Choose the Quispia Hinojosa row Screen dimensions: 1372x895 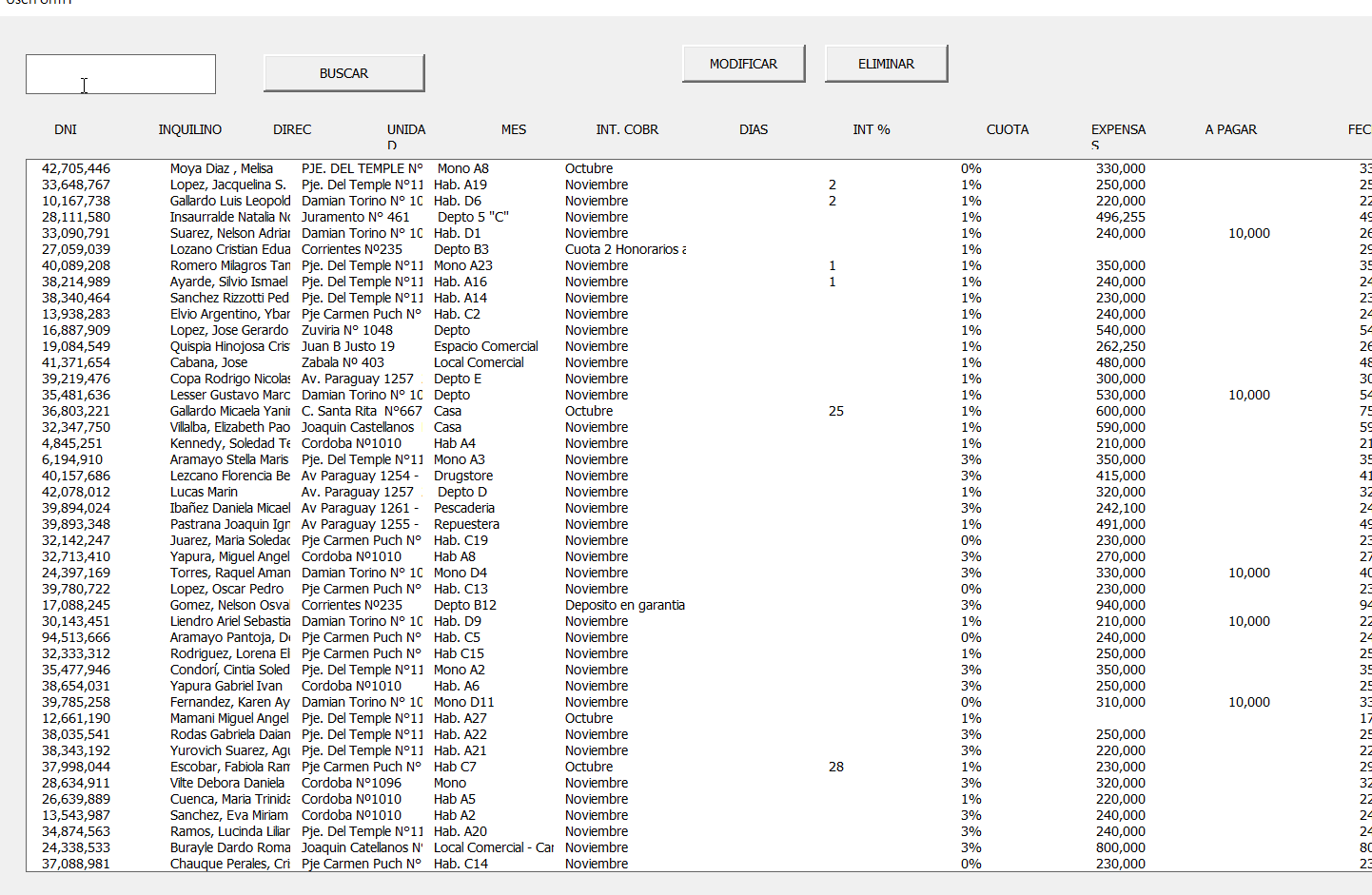click(229, 346)
